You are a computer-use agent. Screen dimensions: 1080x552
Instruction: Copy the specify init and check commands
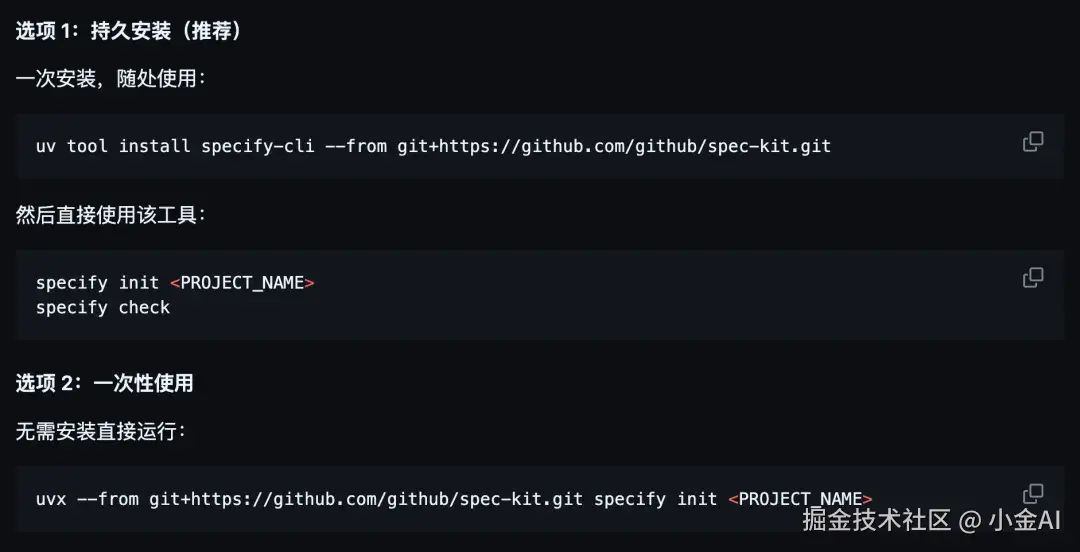tap(1032, 277)
